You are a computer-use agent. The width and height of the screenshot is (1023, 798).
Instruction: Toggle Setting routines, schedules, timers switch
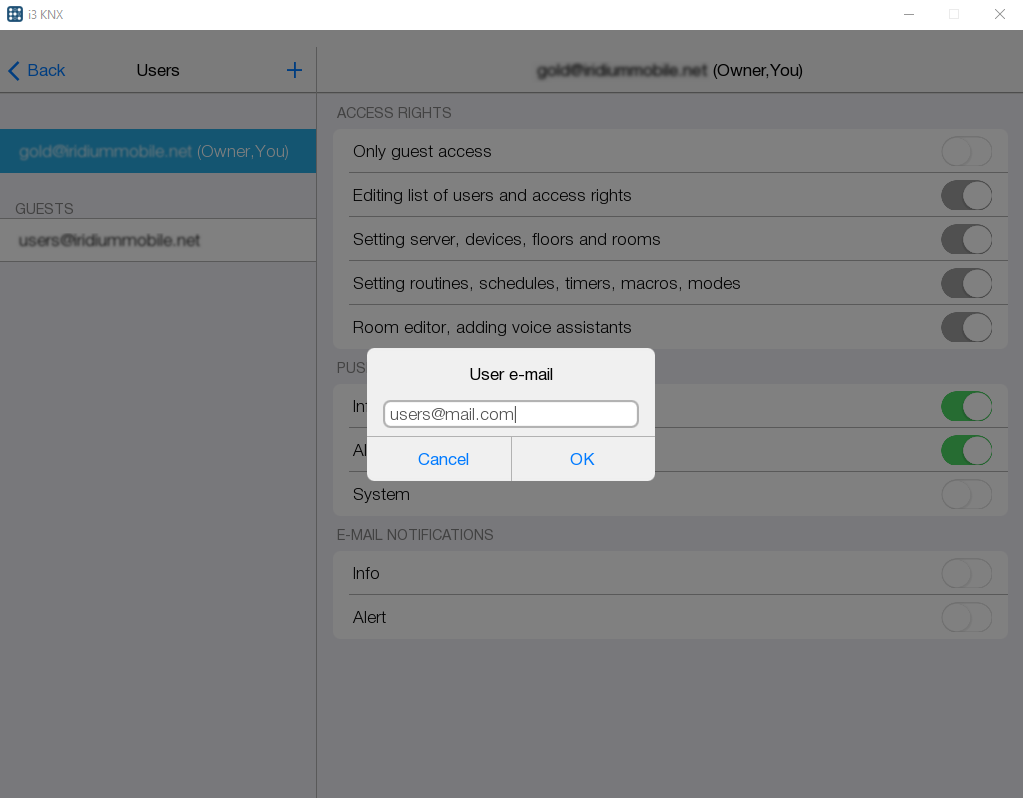pos(966,284)
